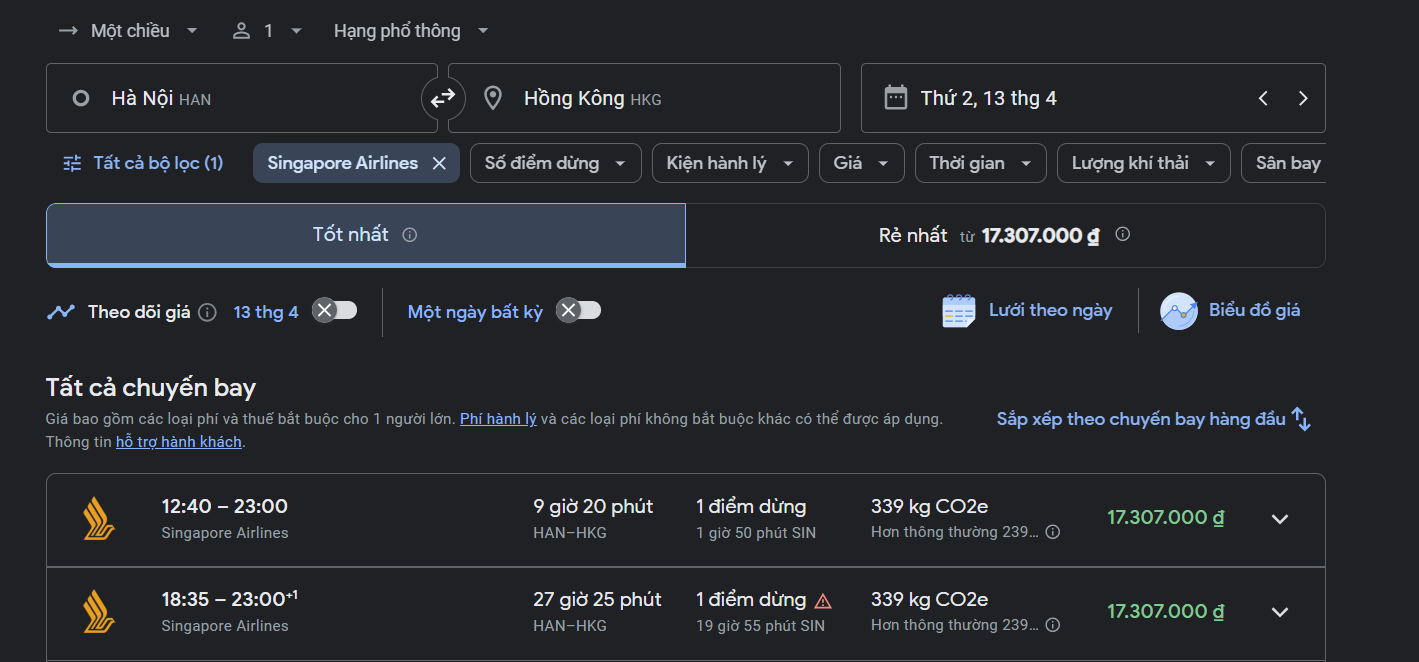The width and height of the screenshot is (1419, 662).
Task: Open the "Biểu đồ giá" price graph icon
Action: [1177, 310]
